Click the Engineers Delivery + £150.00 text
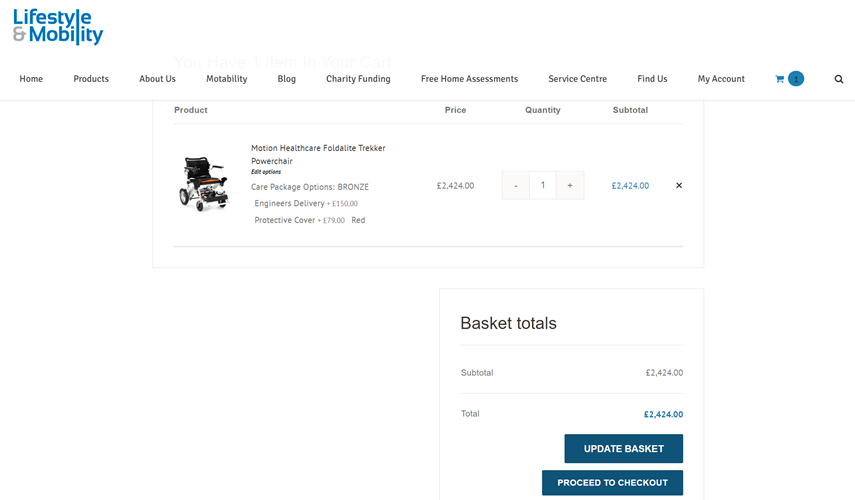 pyautogui.click(x=306, y=203)
